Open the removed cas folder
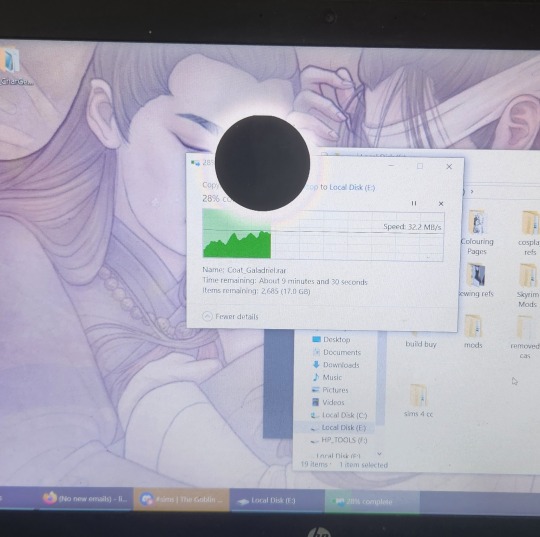The width and height of the screenshot is (540, 537). tap(525, 337)
